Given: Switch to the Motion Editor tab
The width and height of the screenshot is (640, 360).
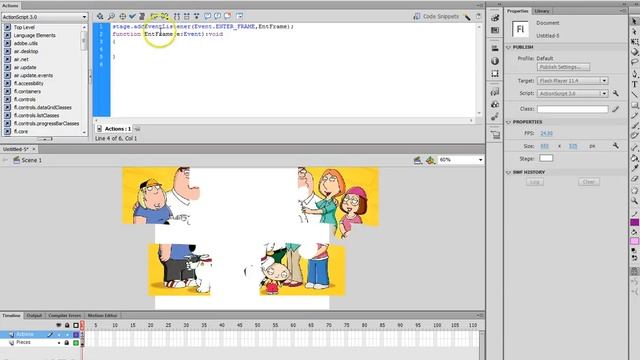Looking at the screenshot, I should pos(102,316).
